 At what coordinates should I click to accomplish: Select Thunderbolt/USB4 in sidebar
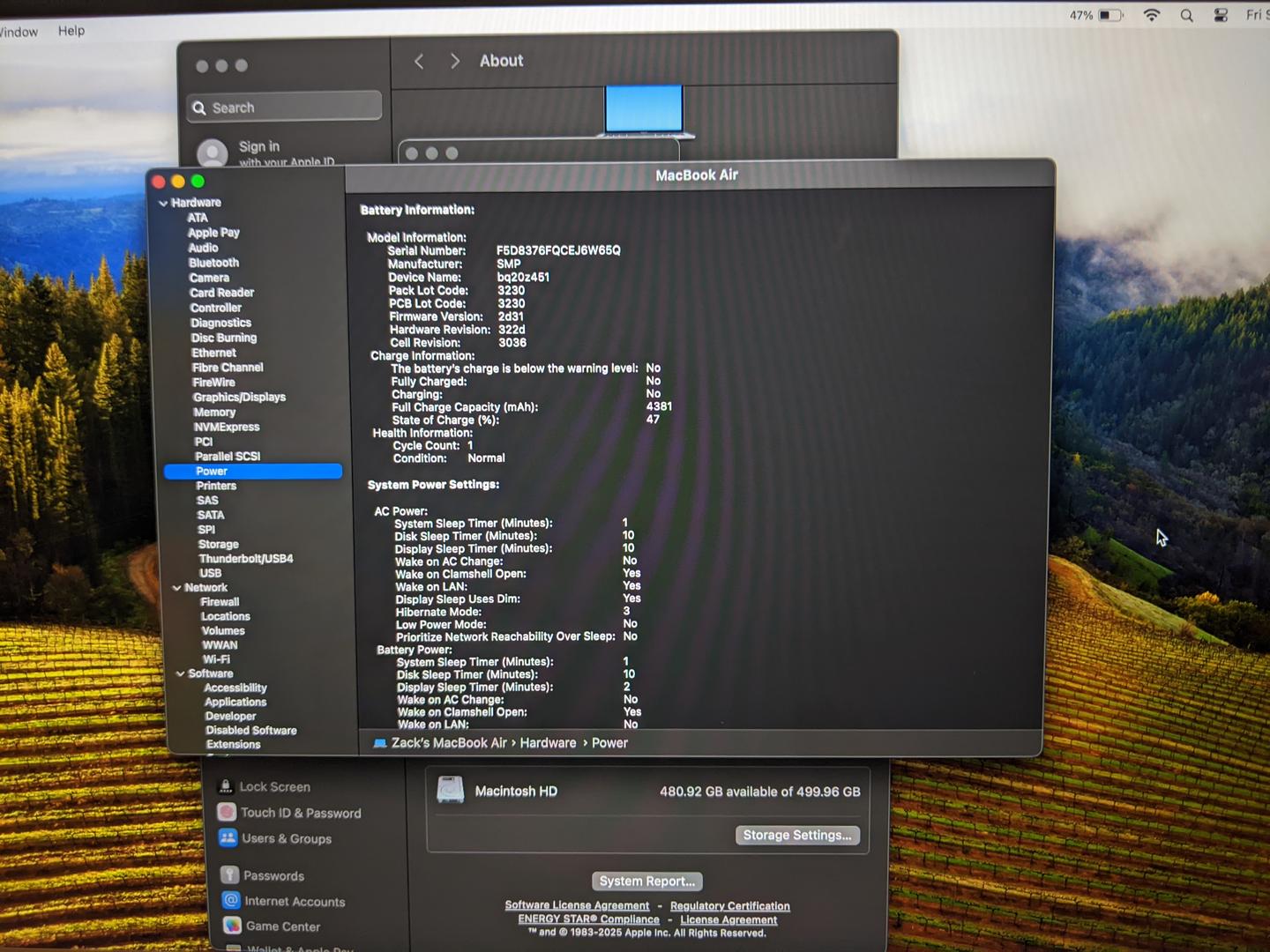coord(245,559)
